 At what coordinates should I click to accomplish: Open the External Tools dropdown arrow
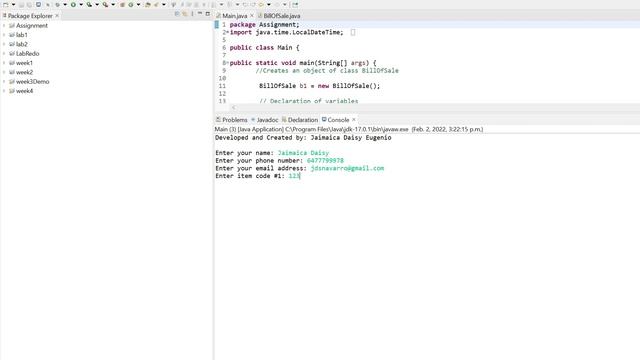point(113,4)
